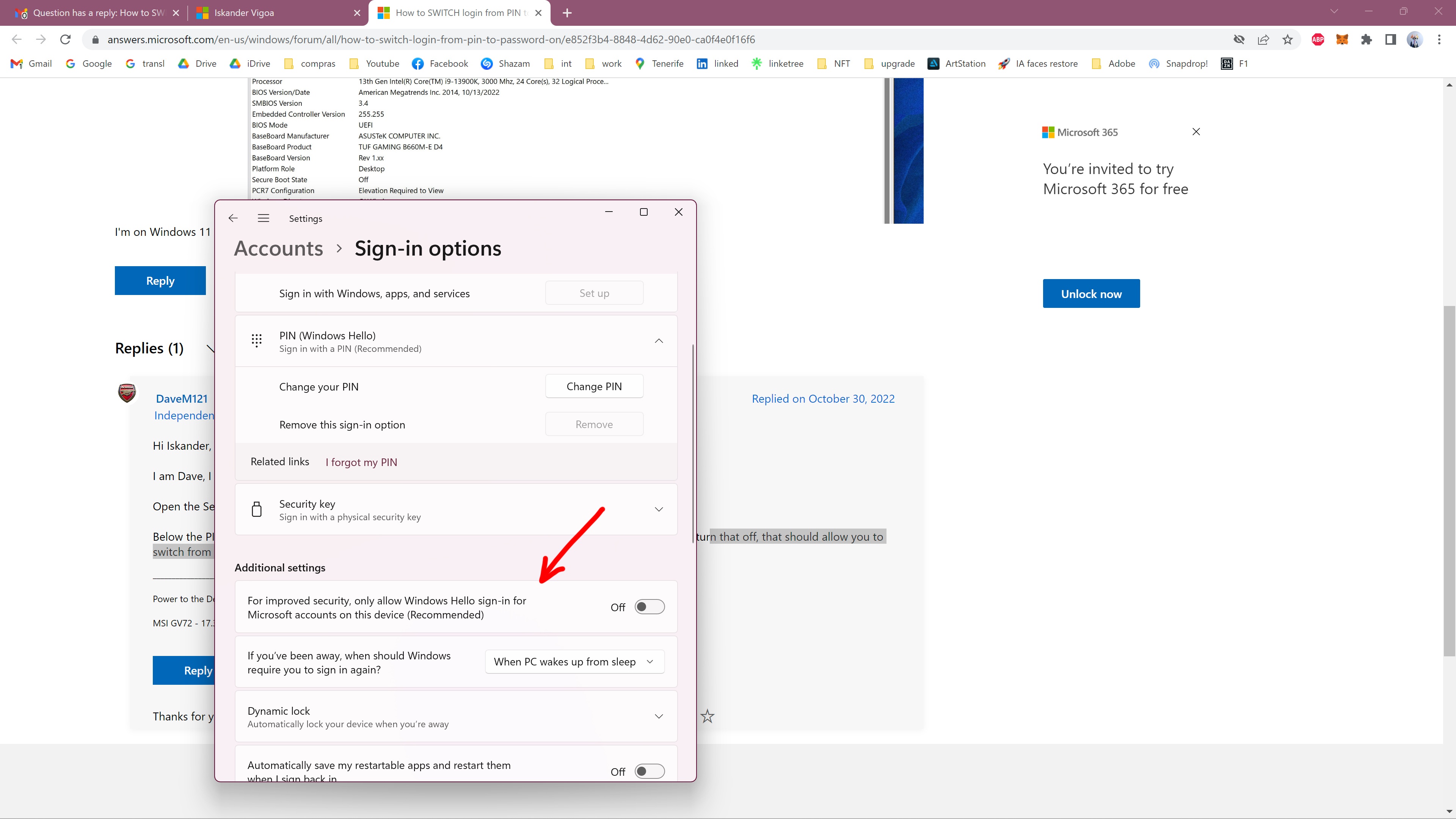Screen dimensions: 1456x819
Task: Go back in browser history
Action: pyautogui.click(x=17, y=39)
